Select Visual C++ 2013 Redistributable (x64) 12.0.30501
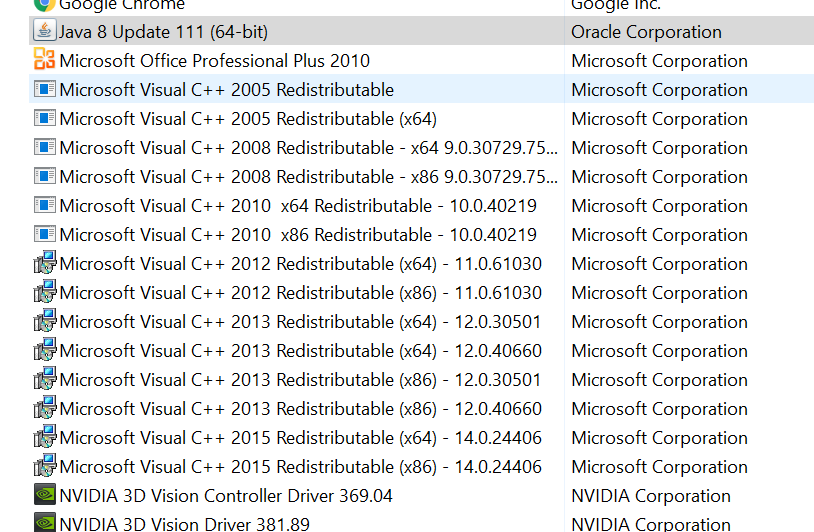814x532 pixels. pos(300,322)
